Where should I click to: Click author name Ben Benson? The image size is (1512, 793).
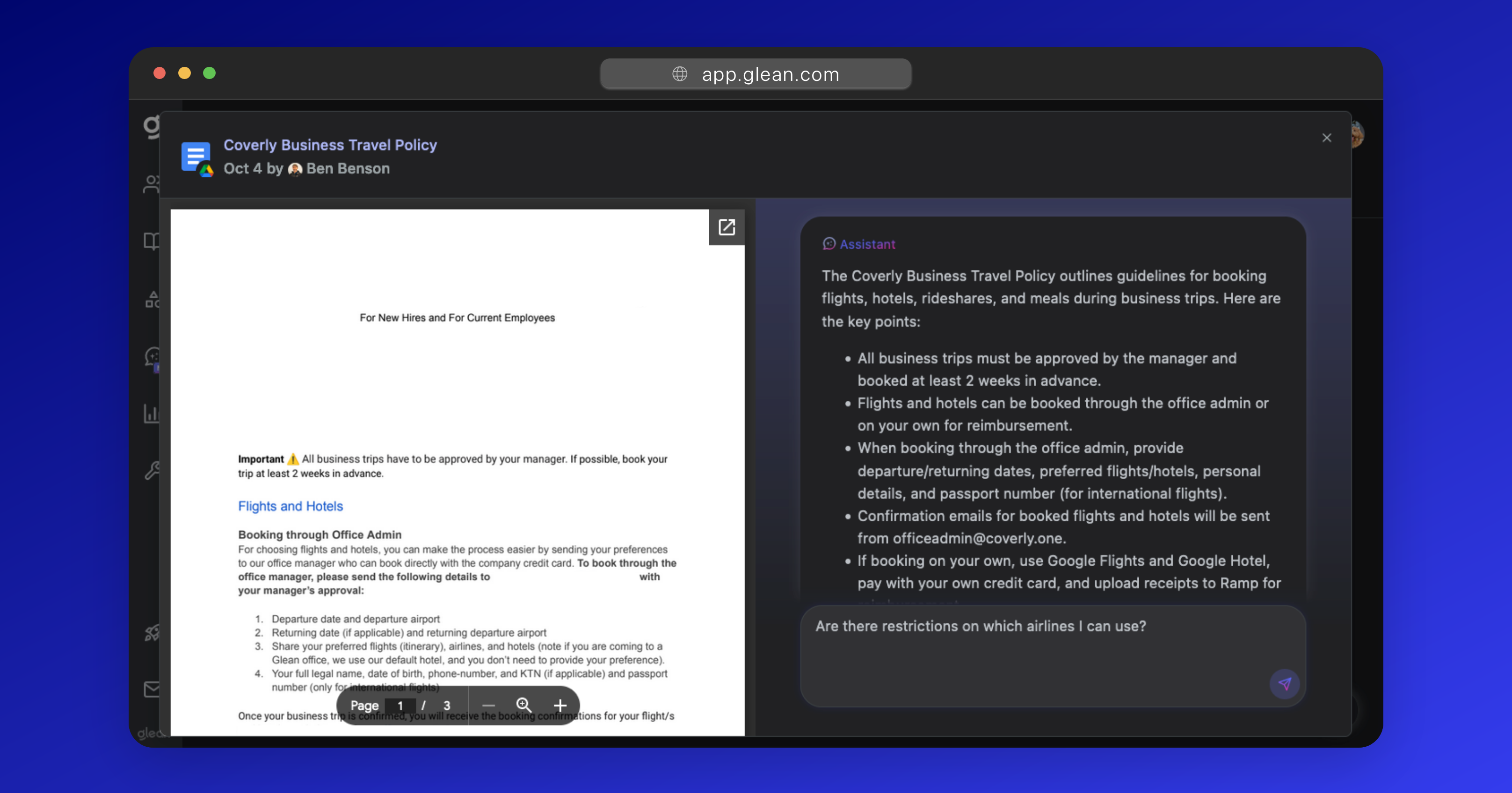pos(348,169)
